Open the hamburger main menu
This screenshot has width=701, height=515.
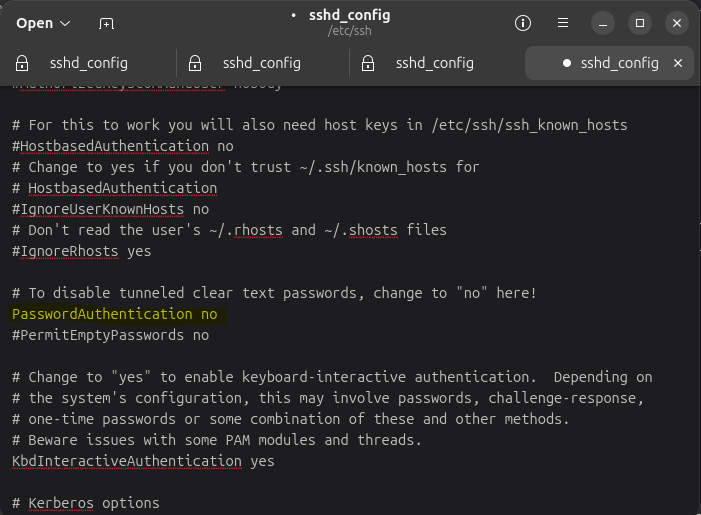563,23
